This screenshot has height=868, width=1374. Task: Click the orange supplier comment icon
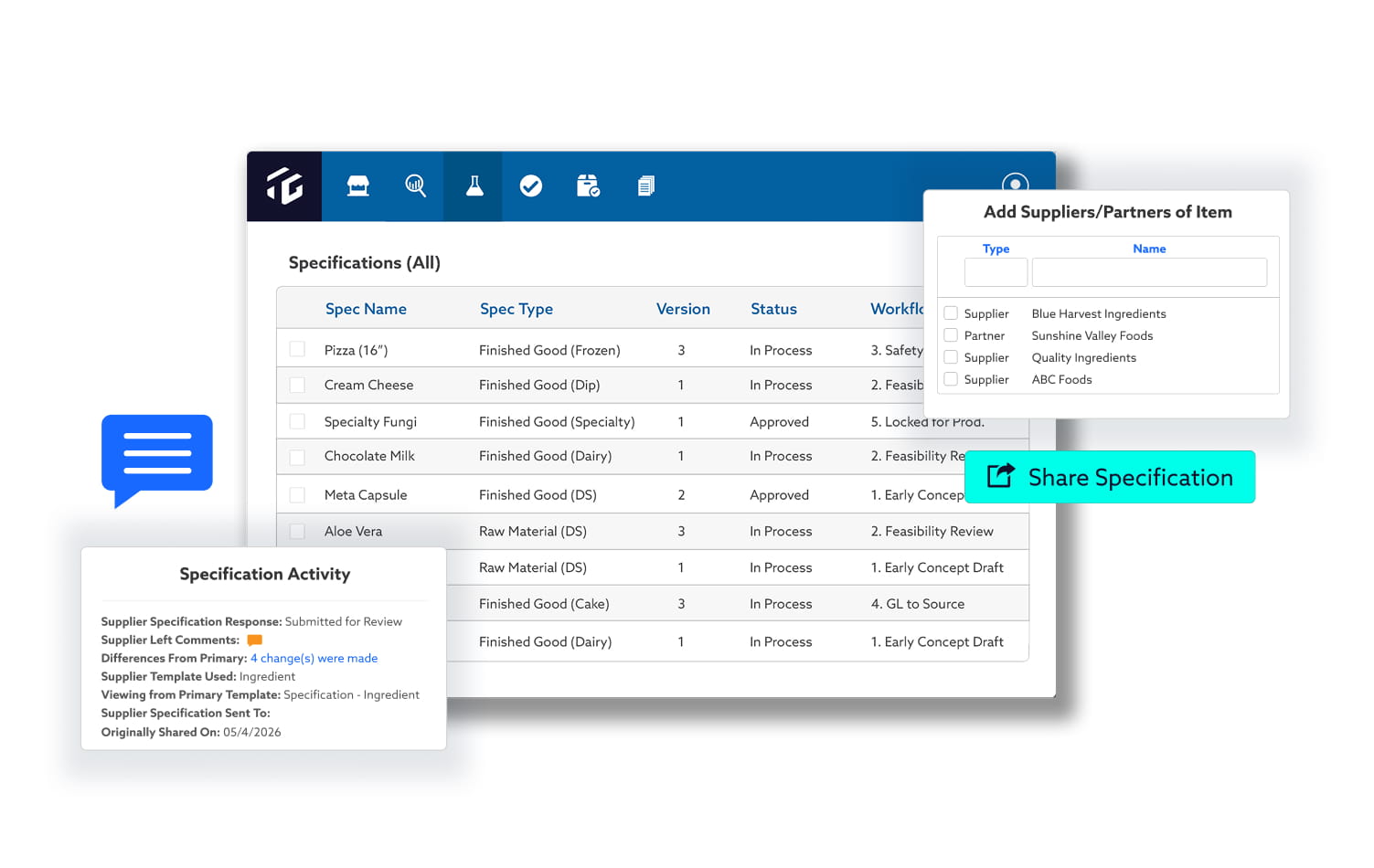255,640
